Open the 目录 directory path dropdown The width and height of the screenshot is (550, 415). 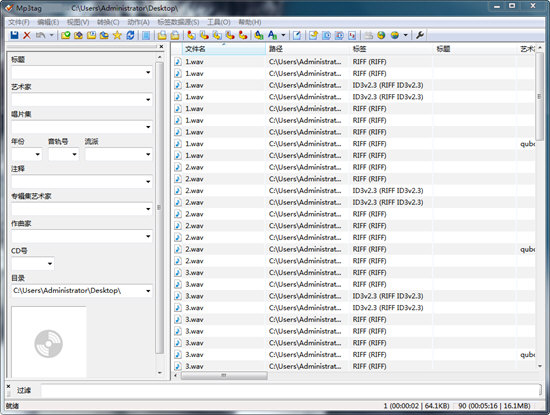click(148, 291)
